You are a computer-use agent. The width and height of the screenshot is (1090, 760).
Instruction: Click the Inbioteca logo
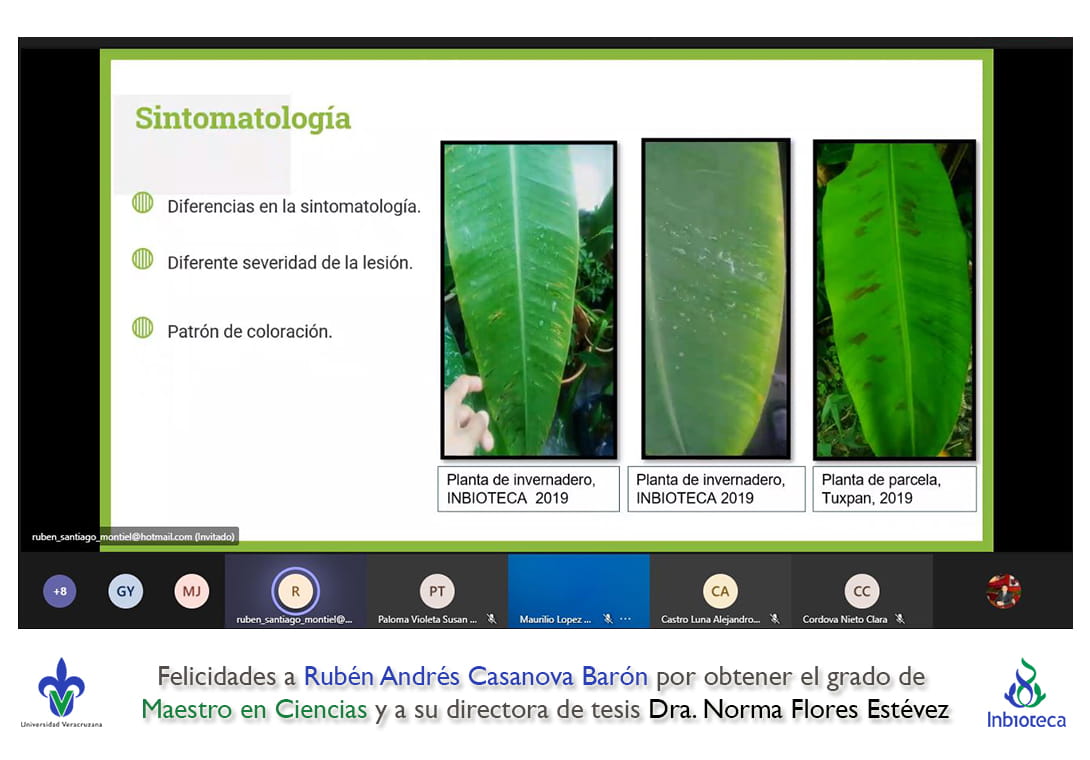pos(1026,693)
